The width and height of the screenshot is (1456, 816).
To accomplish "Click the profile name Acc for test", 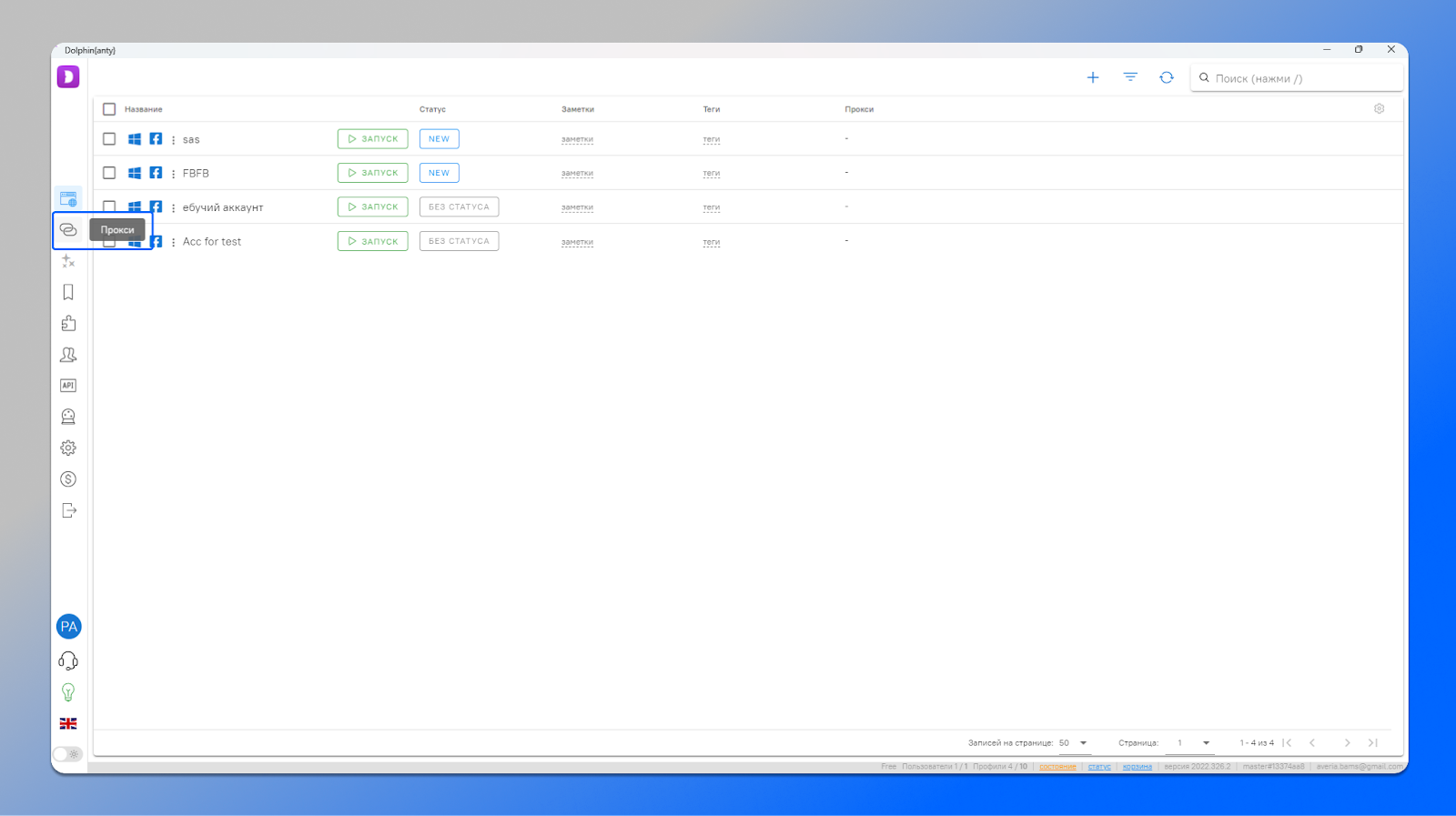I will pyautogui.click(x=212, y=241).
